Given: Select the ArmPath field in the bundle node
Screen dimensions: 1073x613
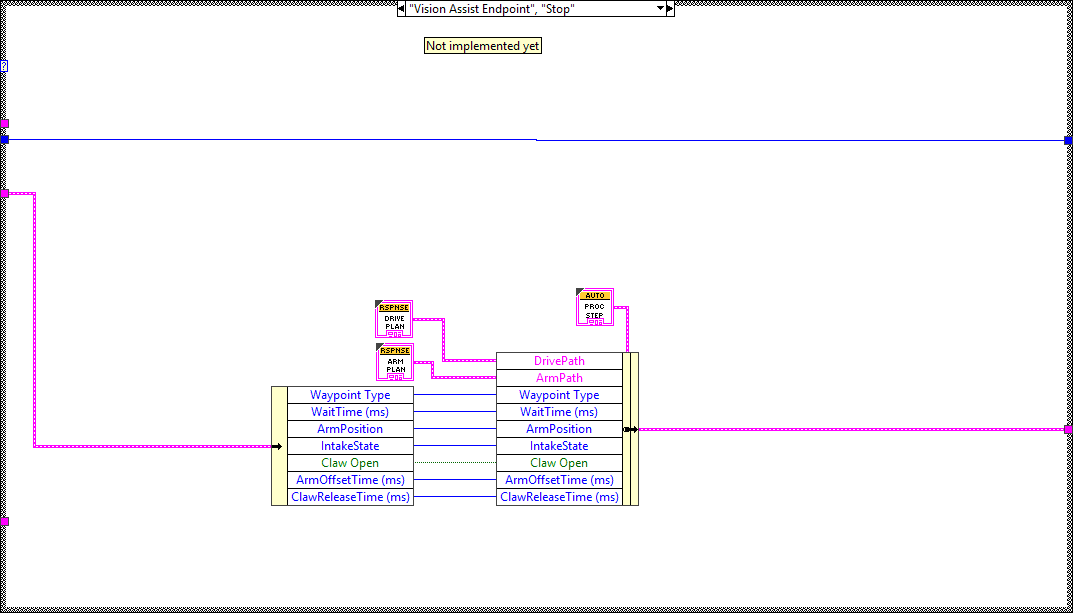Looking at the screenshot, I should click(559, 377).
